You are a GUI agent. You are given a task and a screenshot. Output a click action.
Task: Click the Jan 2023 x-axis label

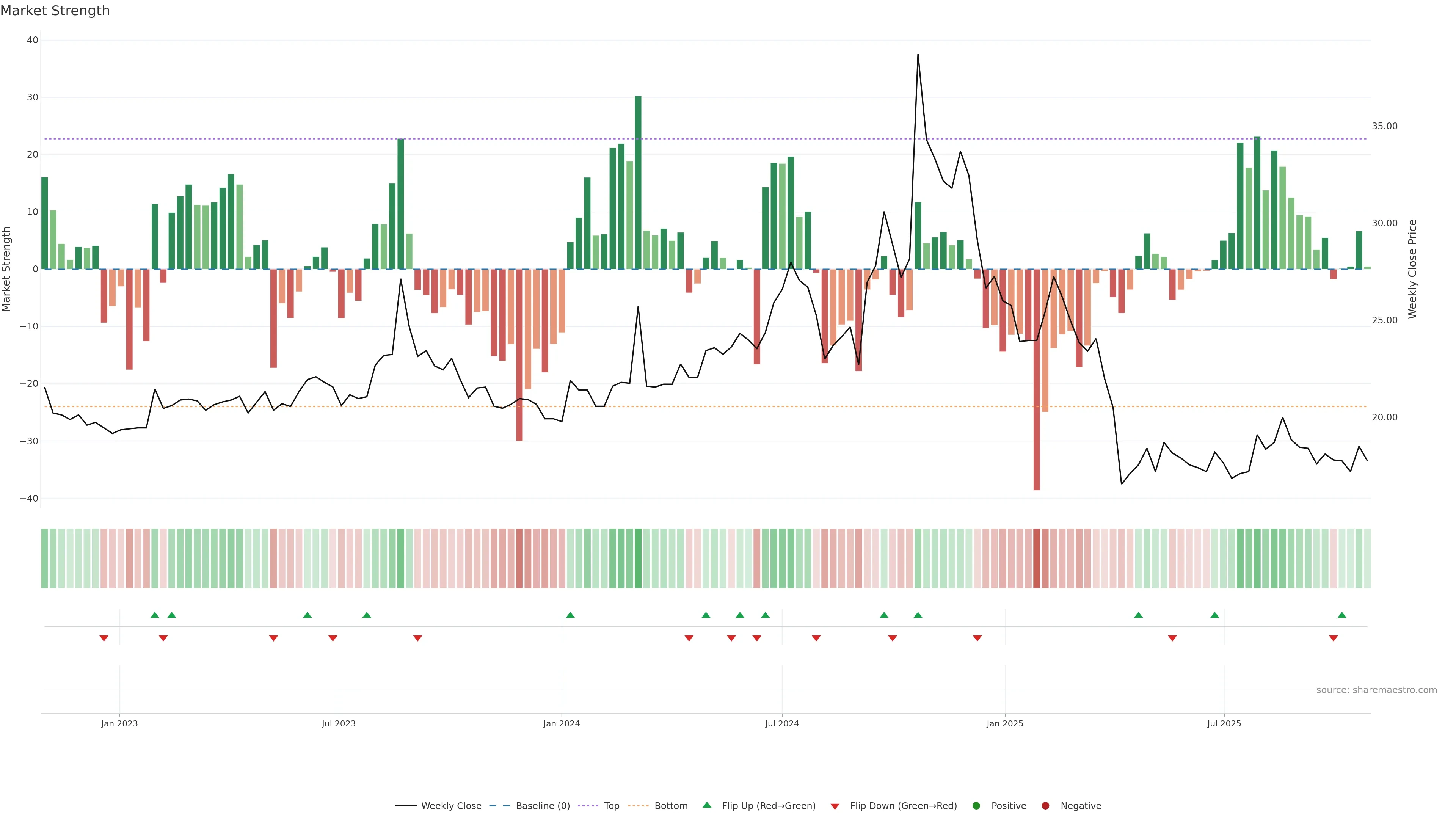click(119, 723)
